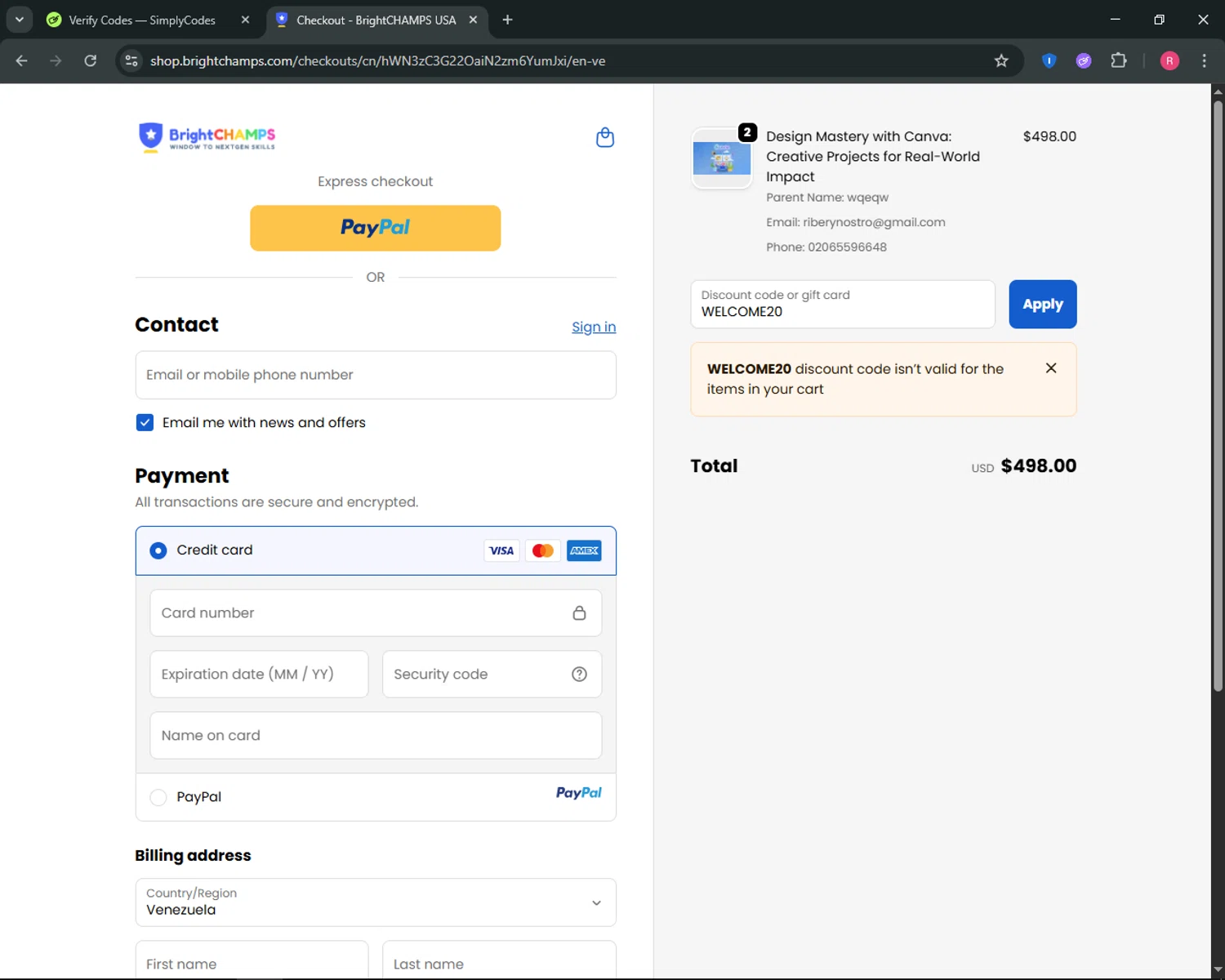
Task: Select the PayPal payment radio button
Action: (x=158, y=797)
